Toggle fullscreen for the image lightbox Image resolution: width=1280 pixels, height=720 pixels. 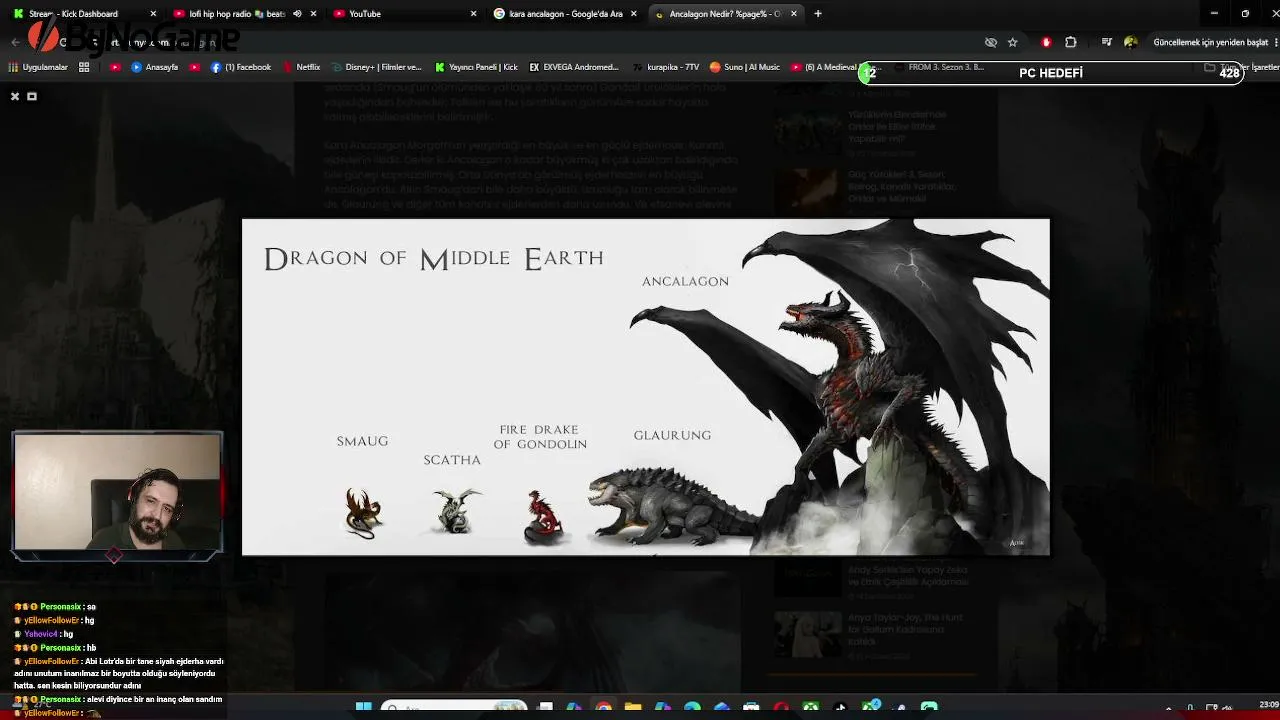[32, 96]
